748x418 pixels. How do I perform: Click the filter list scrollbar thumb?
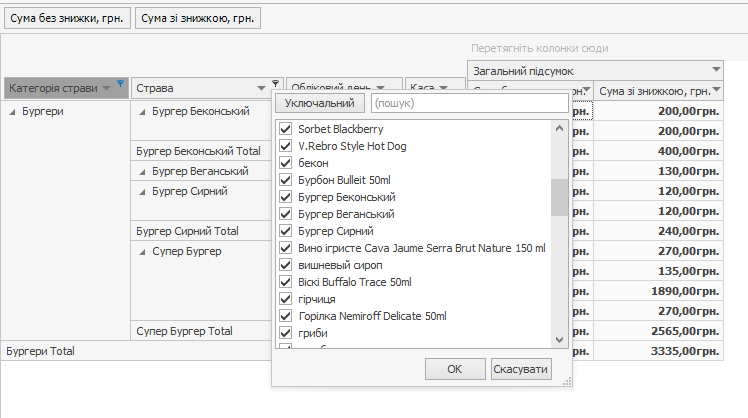558,198
